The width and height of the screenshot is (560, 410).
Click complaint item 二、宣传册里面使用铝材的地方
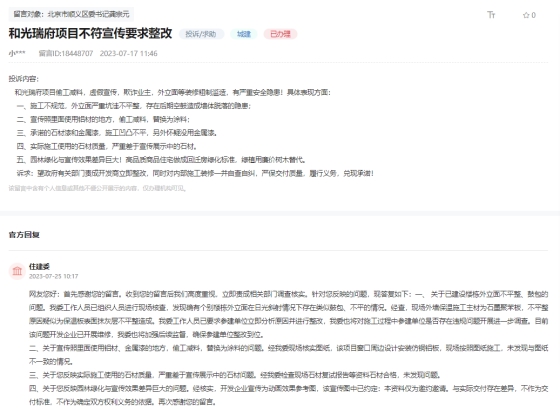point(103,119)
